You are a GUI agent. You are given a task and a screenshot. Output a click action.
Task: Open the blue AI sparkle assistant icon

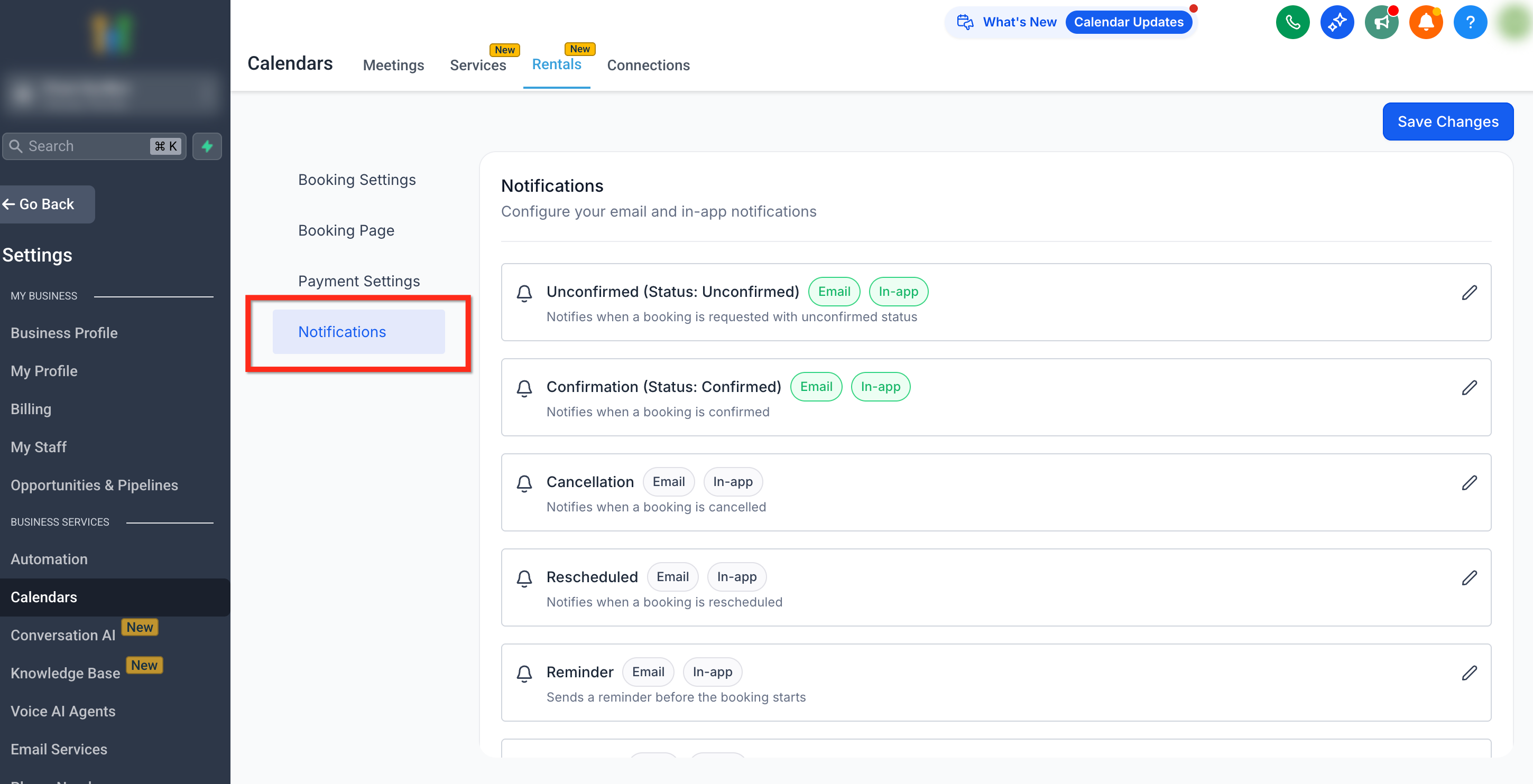click(1336, 23)
